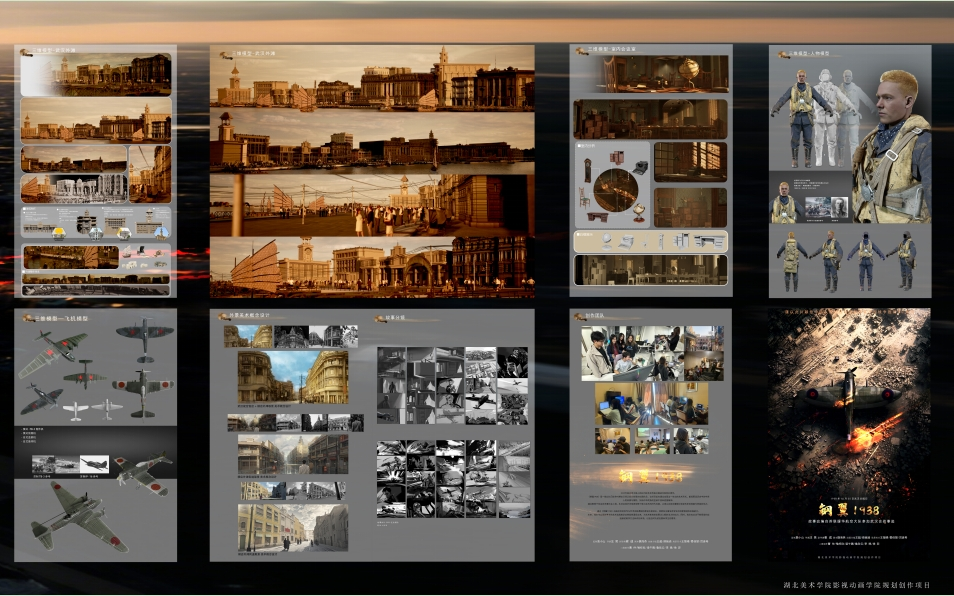Click the 钢翼1938 title on the movie poster
Viewport: 954px width, 596px height.
click(848, 509)
